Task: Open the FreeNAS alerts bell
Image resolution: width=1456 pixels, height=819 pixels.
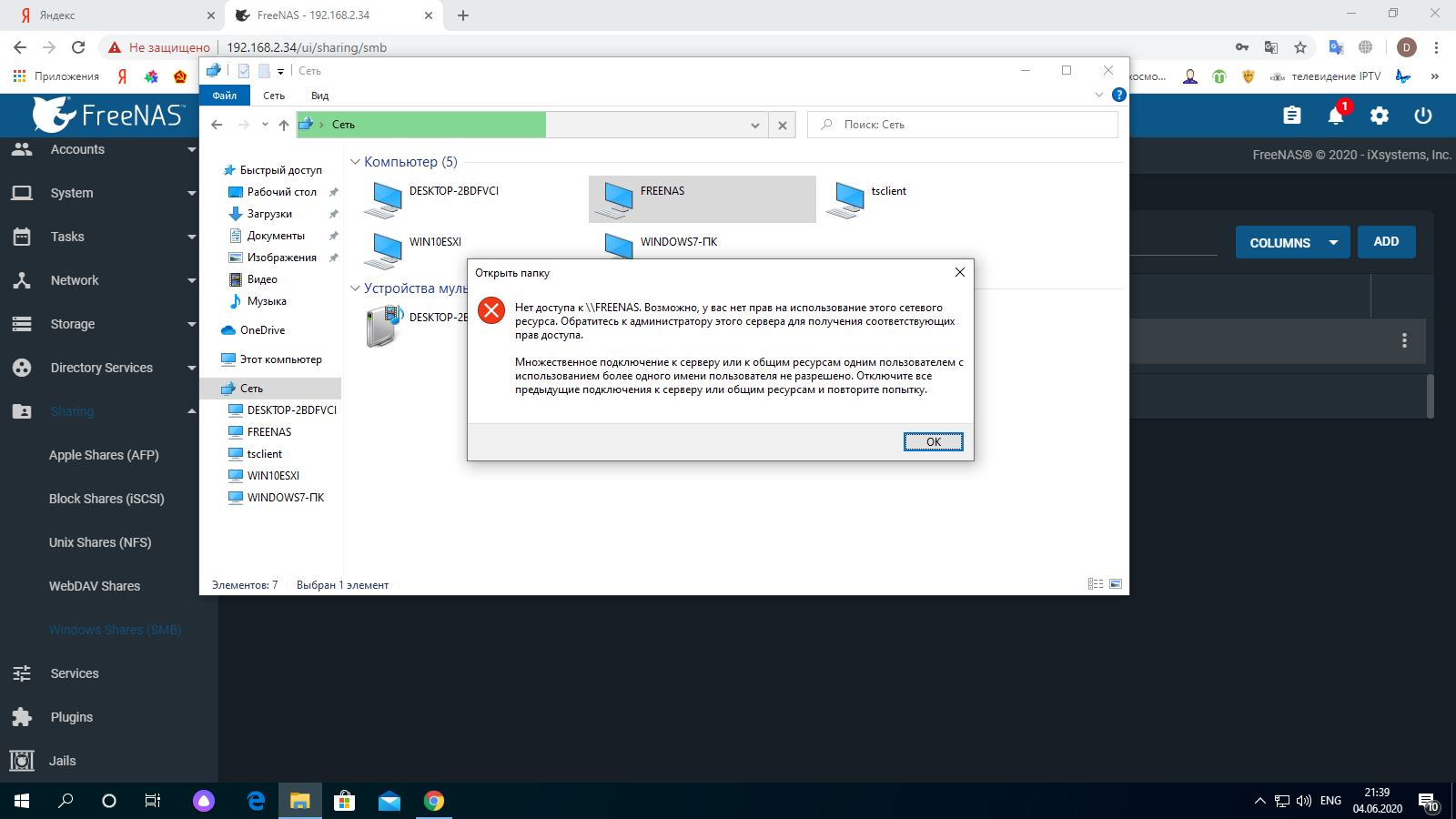Action: click(x=1336, y=116)
